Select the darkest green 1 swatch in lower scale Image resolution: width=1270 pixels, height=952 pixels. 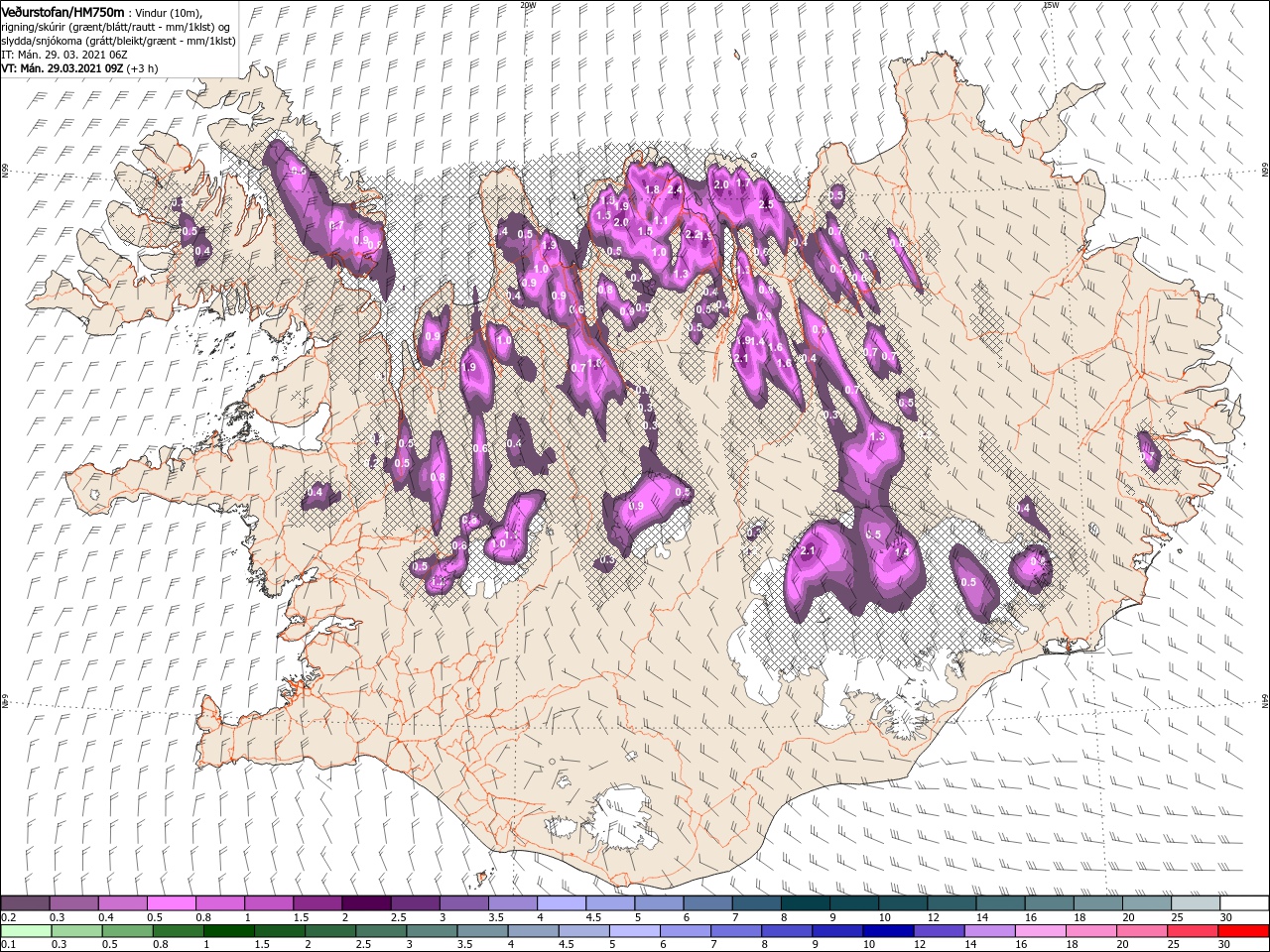tap(228, 931)
